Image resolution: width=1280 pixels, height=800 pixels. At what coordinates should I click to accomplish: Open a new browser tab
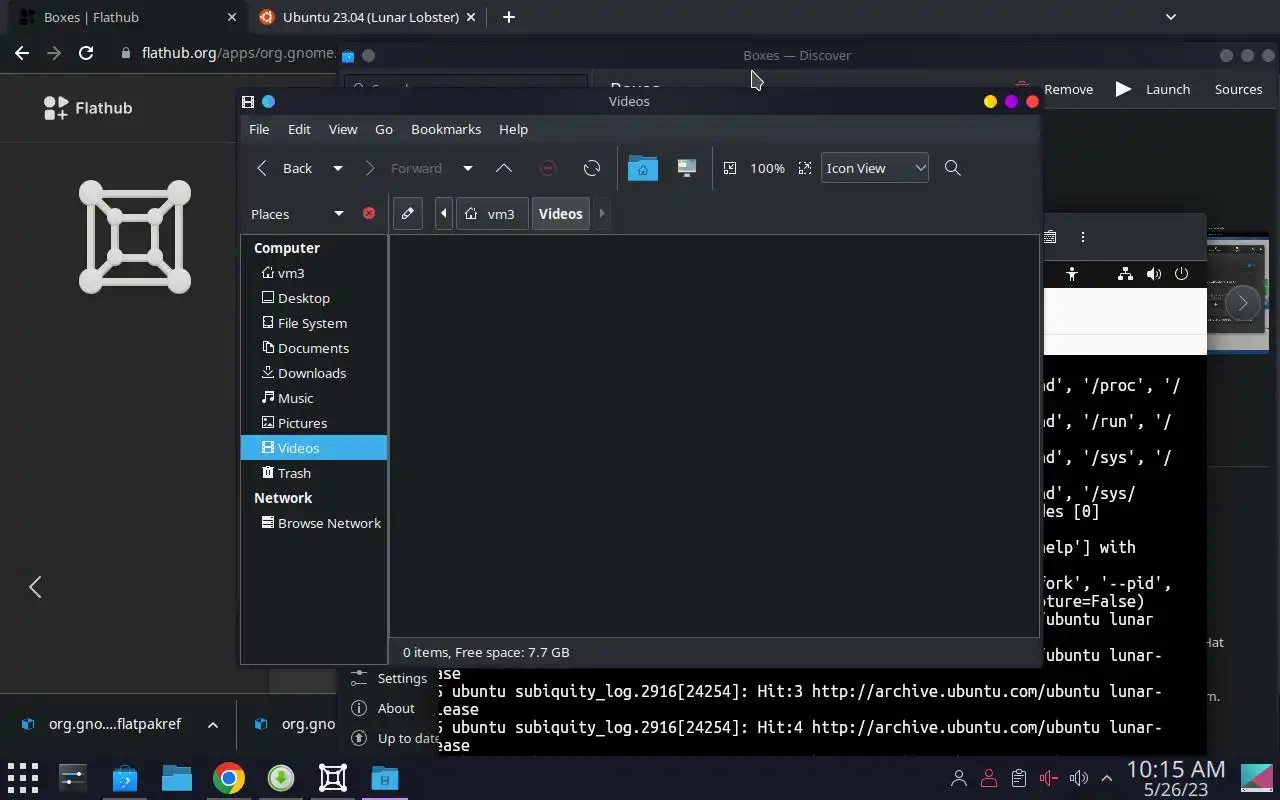pos(509,17)
